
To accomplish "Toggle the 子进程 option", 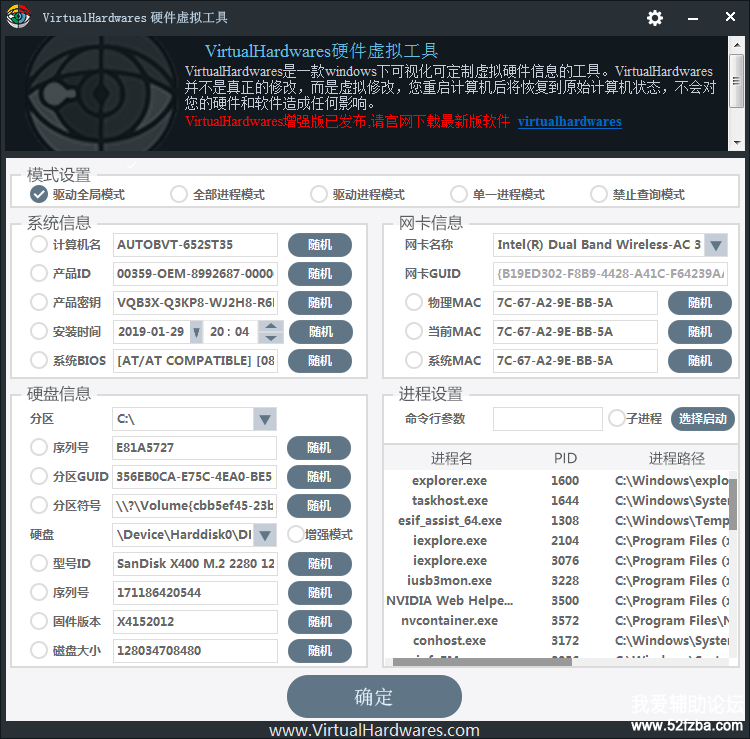I will point(617,418).
